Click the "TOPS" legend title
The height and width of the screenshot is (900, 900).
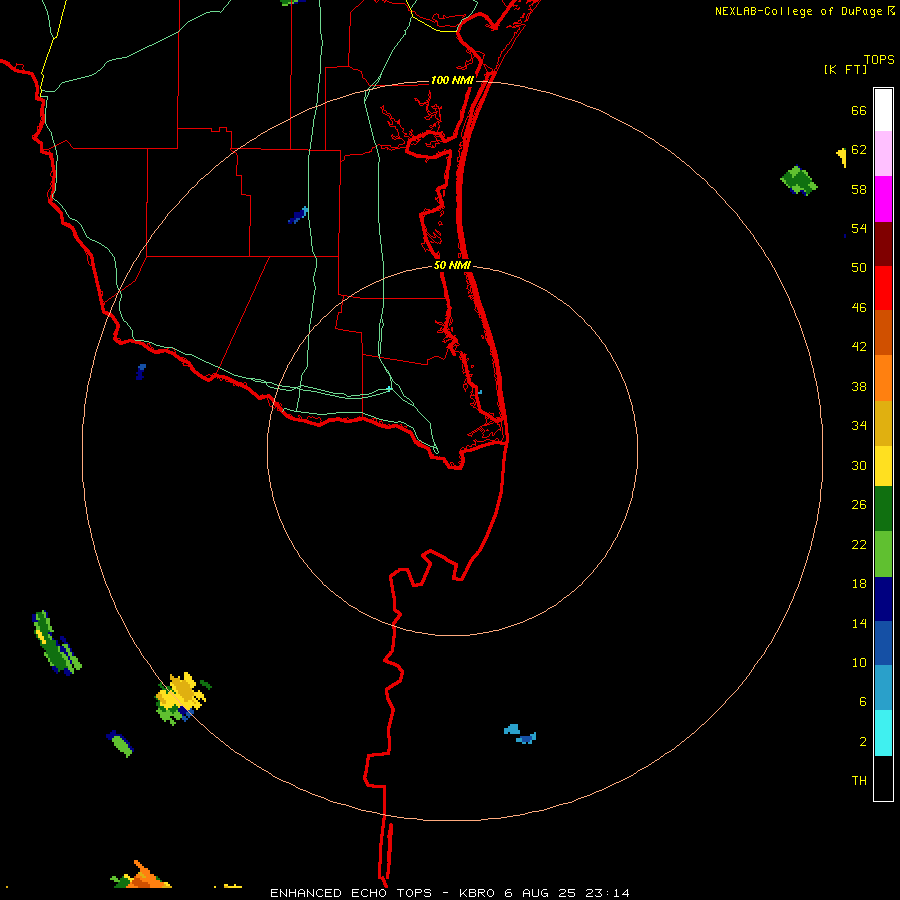(x=879, y=60)
